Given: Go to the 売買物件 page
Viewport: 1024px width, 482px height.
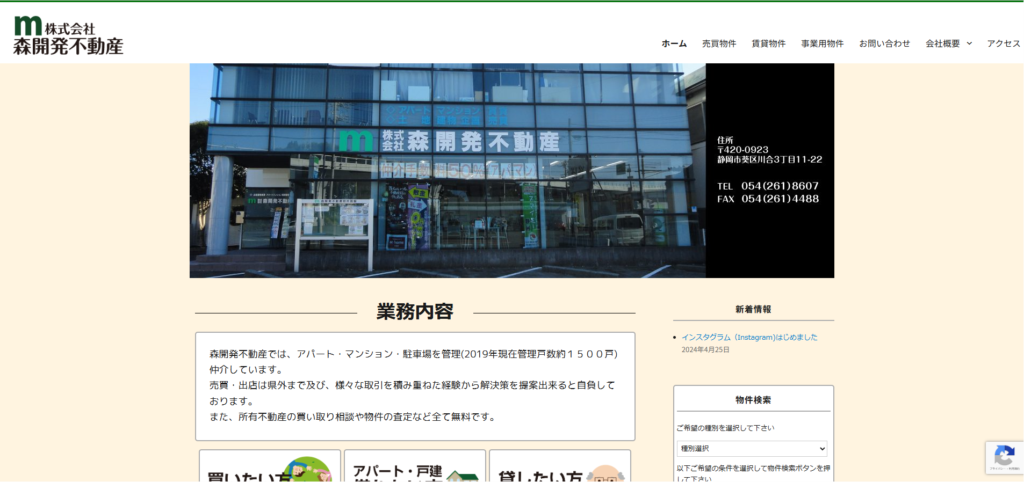Looking at the screenshot, I should 719,44.
